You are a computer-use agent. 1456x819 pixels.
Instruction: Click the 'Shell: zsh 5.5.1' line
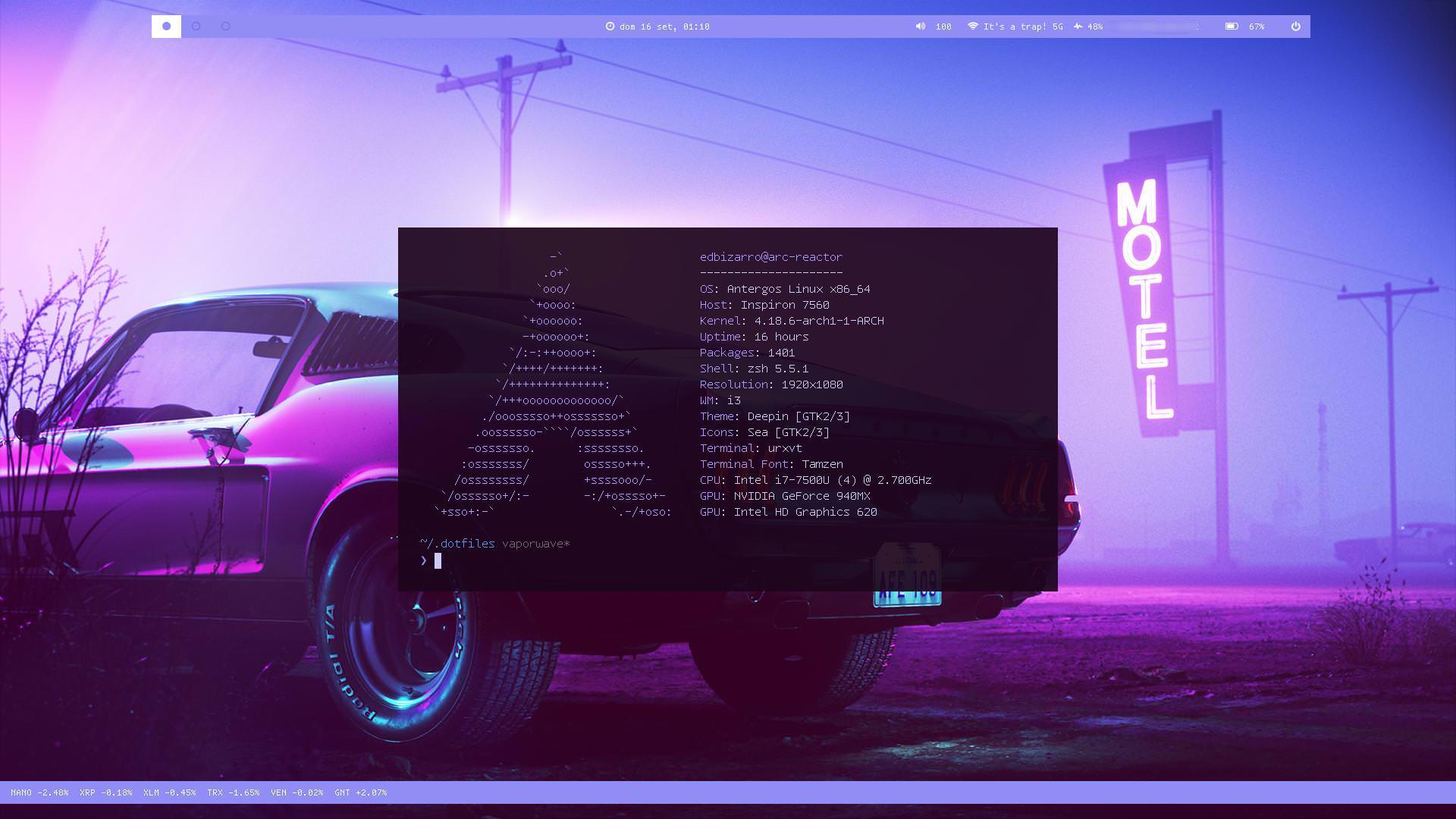coord(754,369)
